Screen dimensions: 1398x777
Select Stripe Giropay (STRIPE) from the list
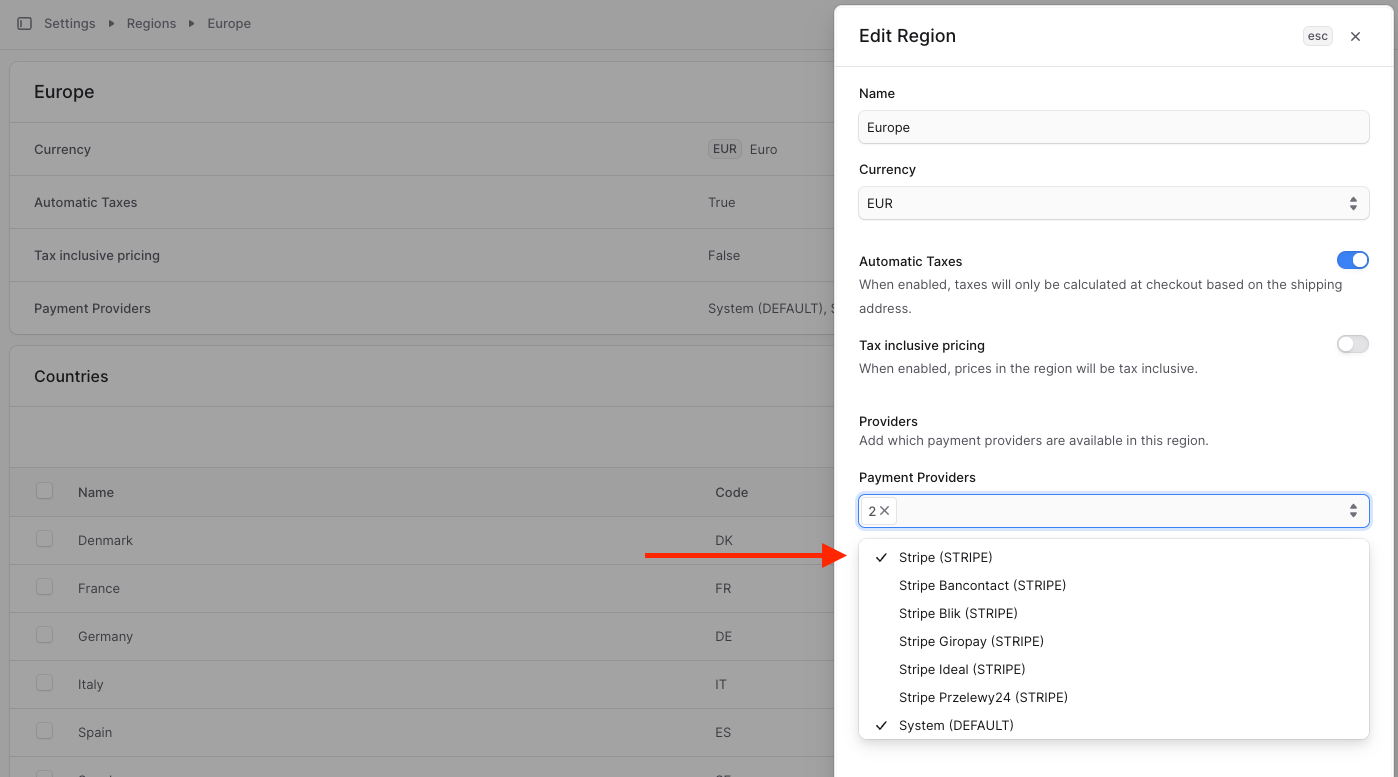[x=971, y=641]
